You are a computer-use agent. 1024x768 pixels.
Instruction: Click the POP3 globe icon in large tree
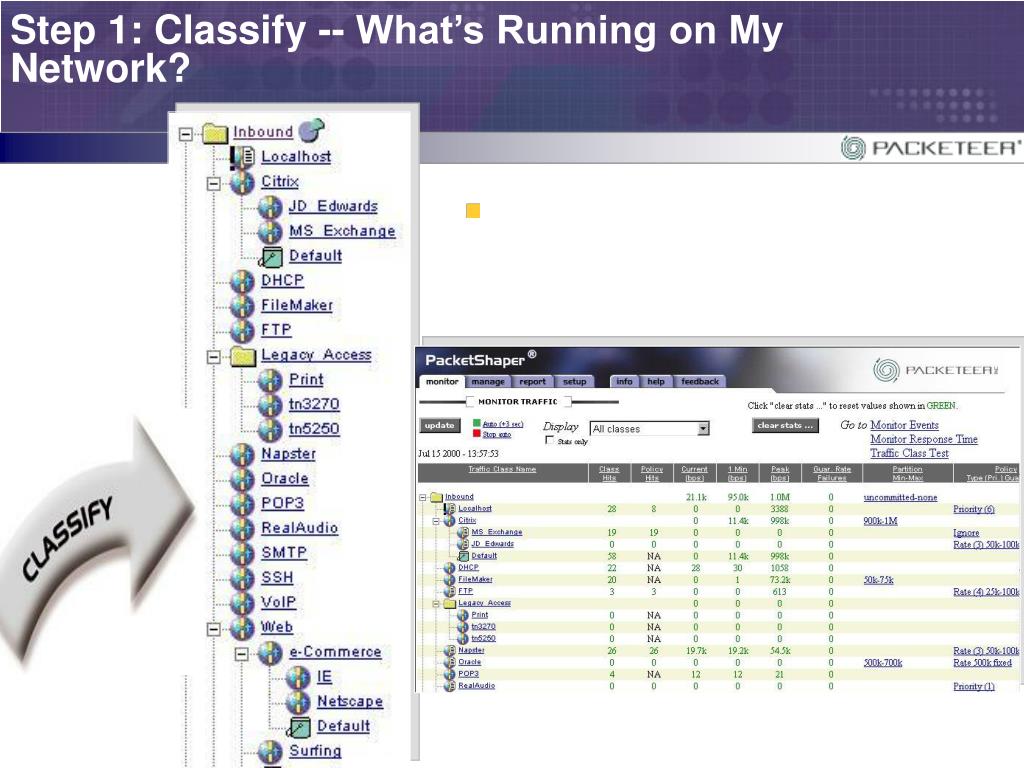click(x=242, y=504)
